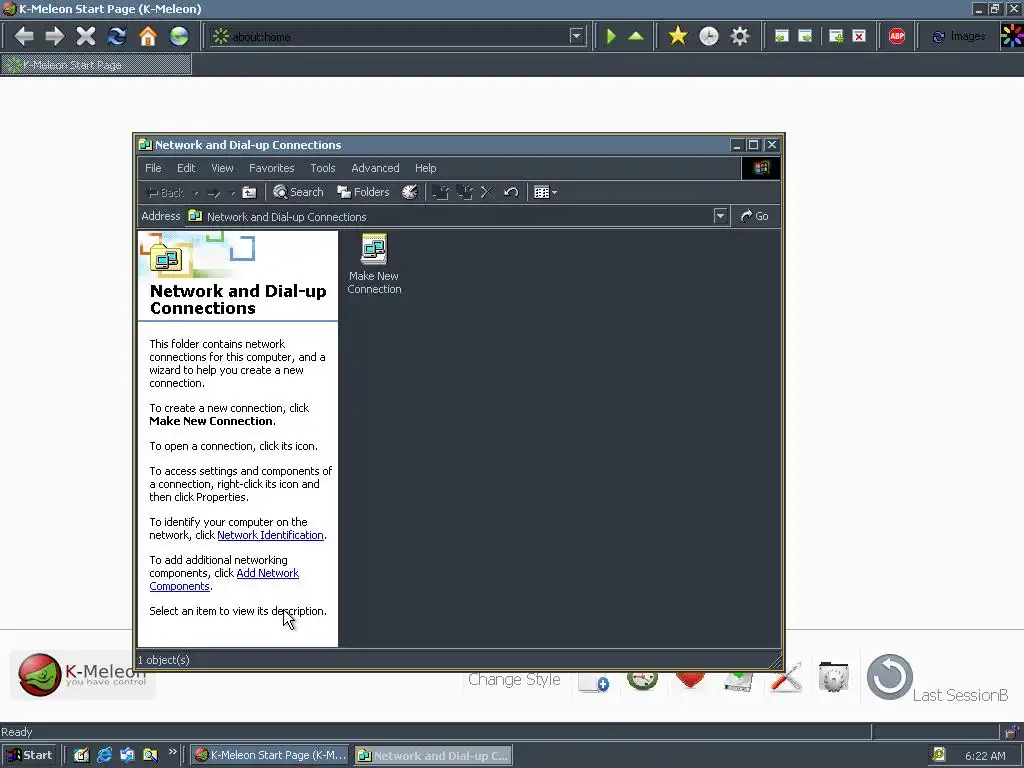The width and height of the screenshot is (1024, 768).
Task: Click the Copy To icon in Network Connections toolbar
Action: (464, 192)
